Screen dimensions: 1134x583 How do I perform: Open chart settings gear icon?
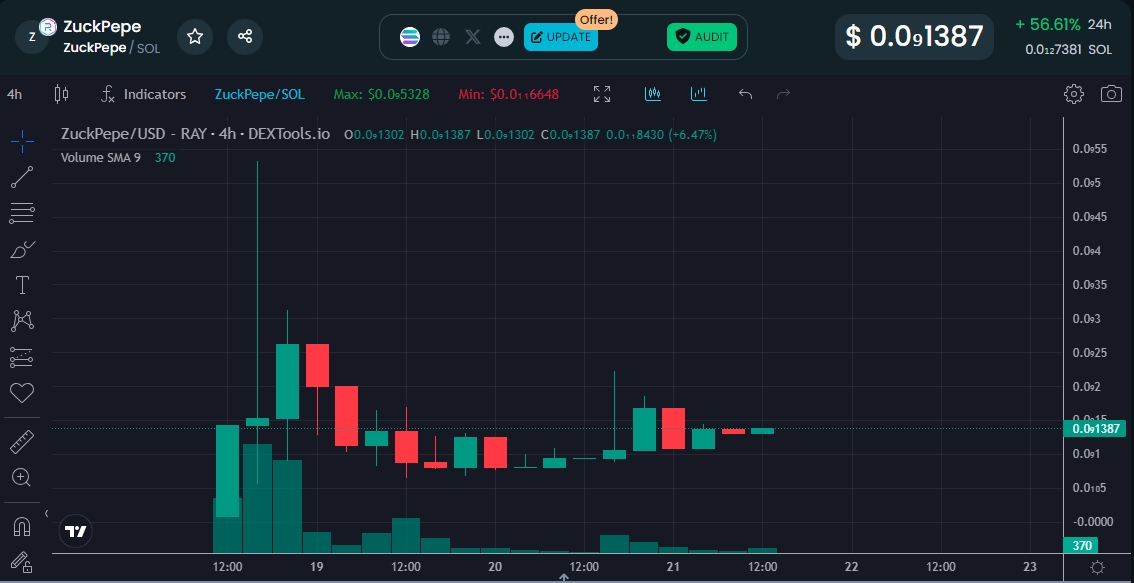coord(1074,94)
